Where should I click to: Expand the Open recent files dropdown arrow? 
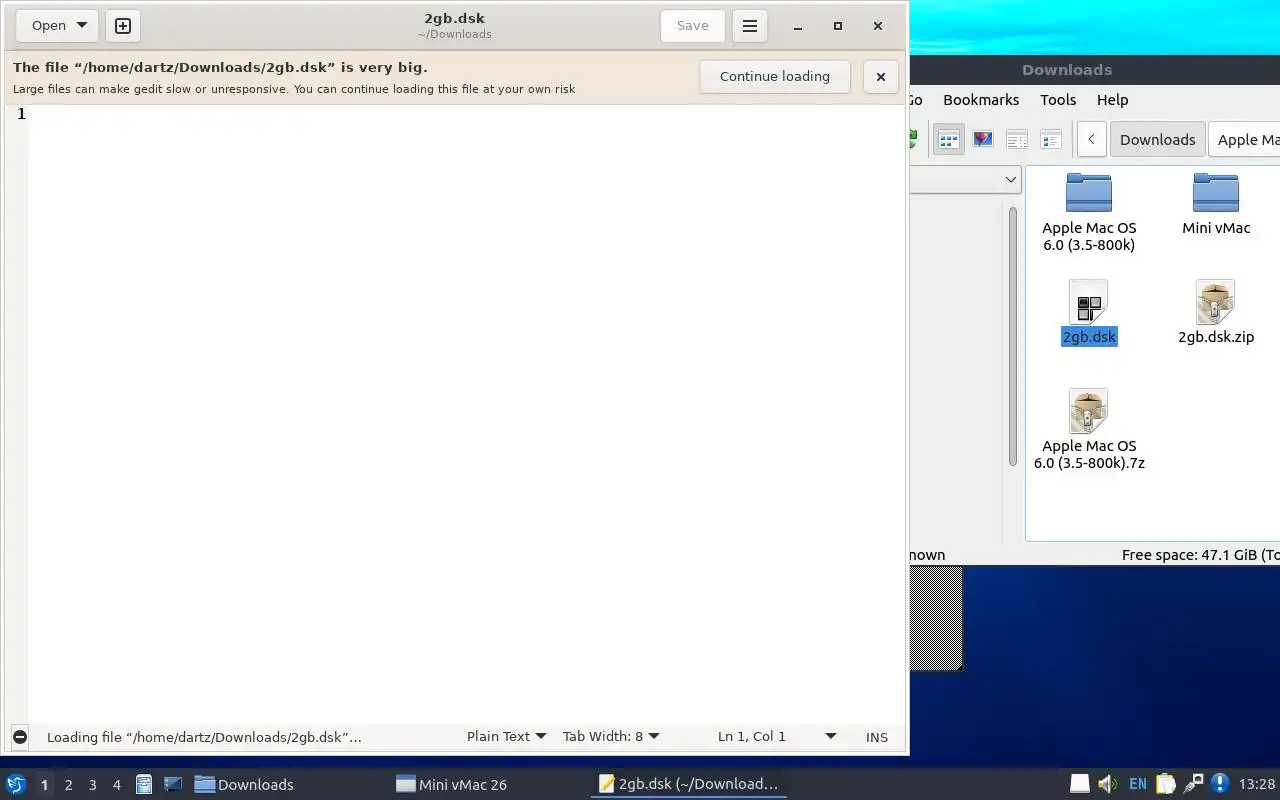(82, 26)
